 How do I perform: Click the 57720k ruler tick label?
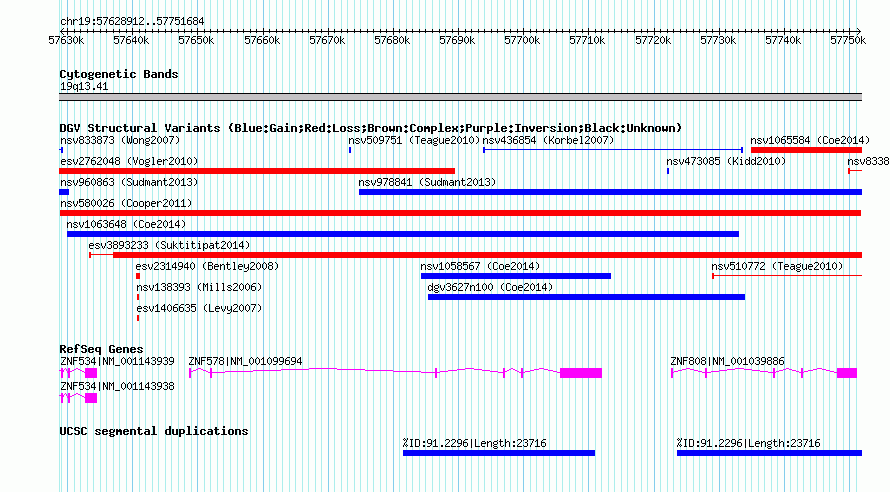tap(653, 40)
